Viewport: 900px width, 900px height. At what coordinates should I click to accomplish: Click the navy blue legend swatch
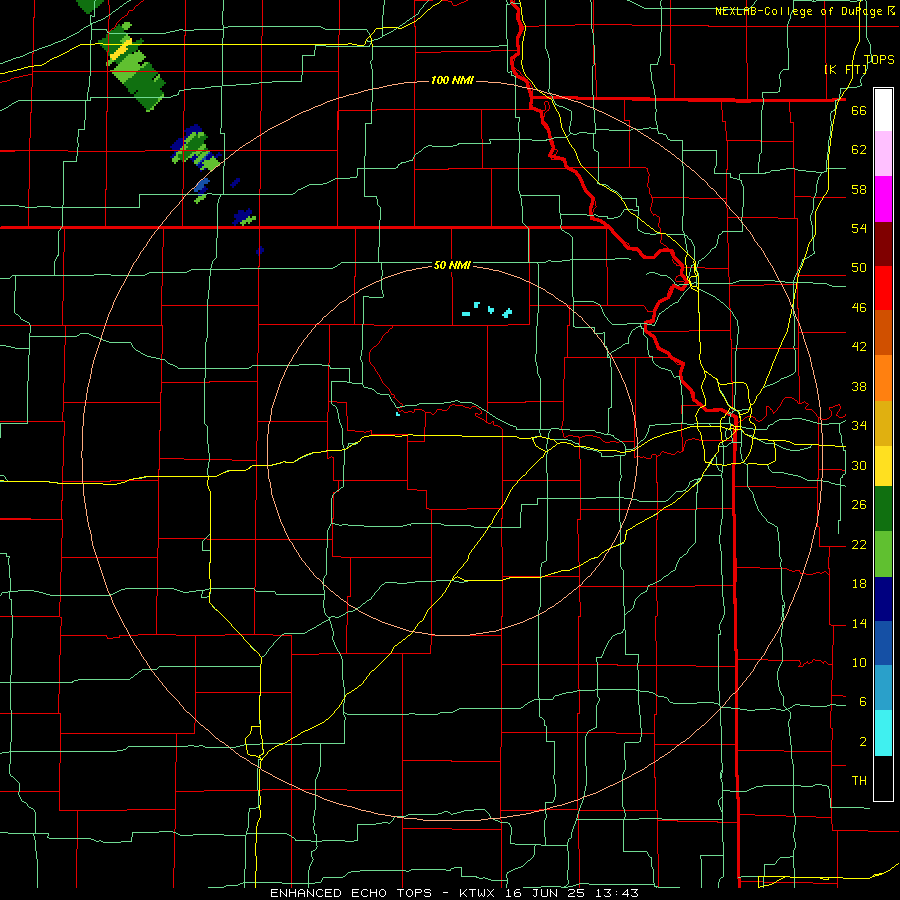883,599
